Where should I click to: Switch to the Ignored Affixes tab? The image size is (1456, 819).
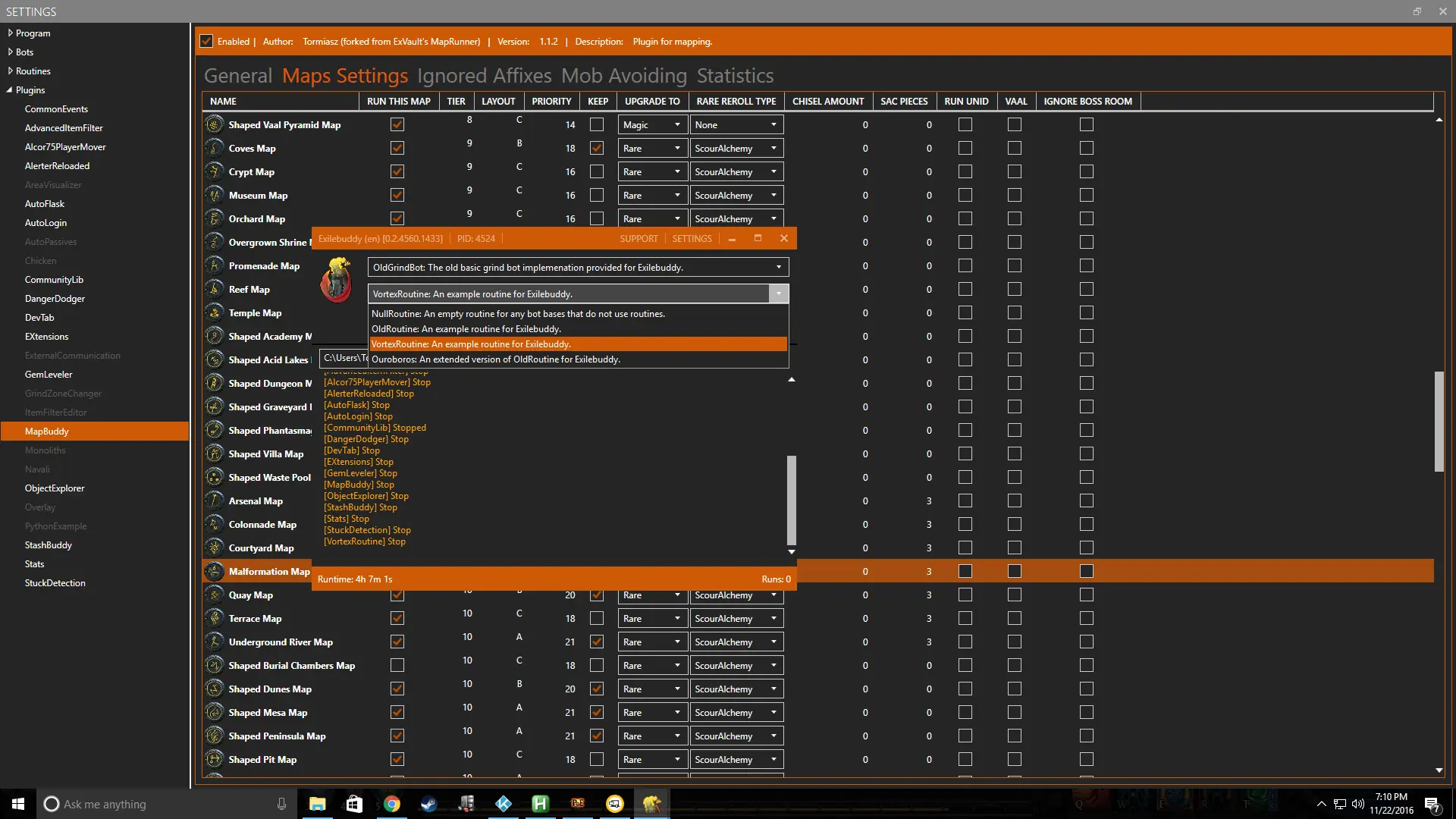(x=485, y=75)
